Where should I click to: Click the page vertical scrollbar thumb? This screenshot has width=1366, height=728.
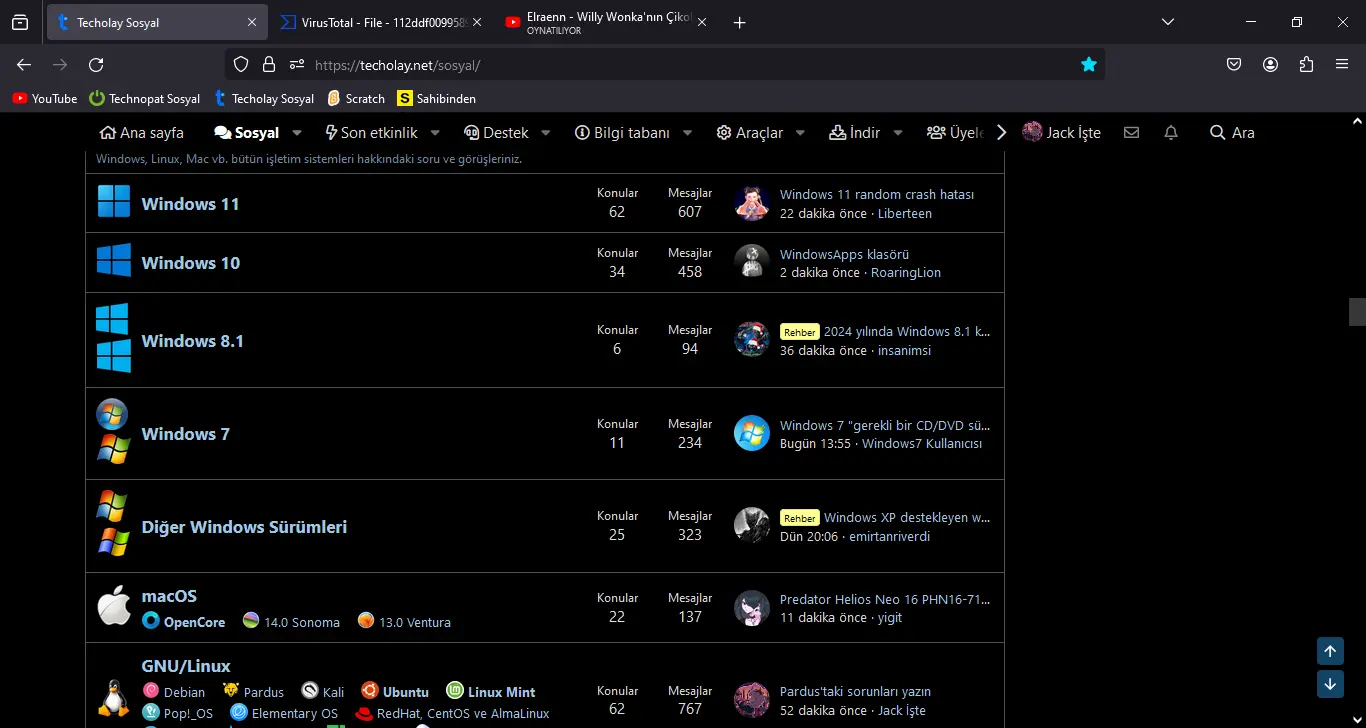pyautogui.click(x=1357, y=312)
